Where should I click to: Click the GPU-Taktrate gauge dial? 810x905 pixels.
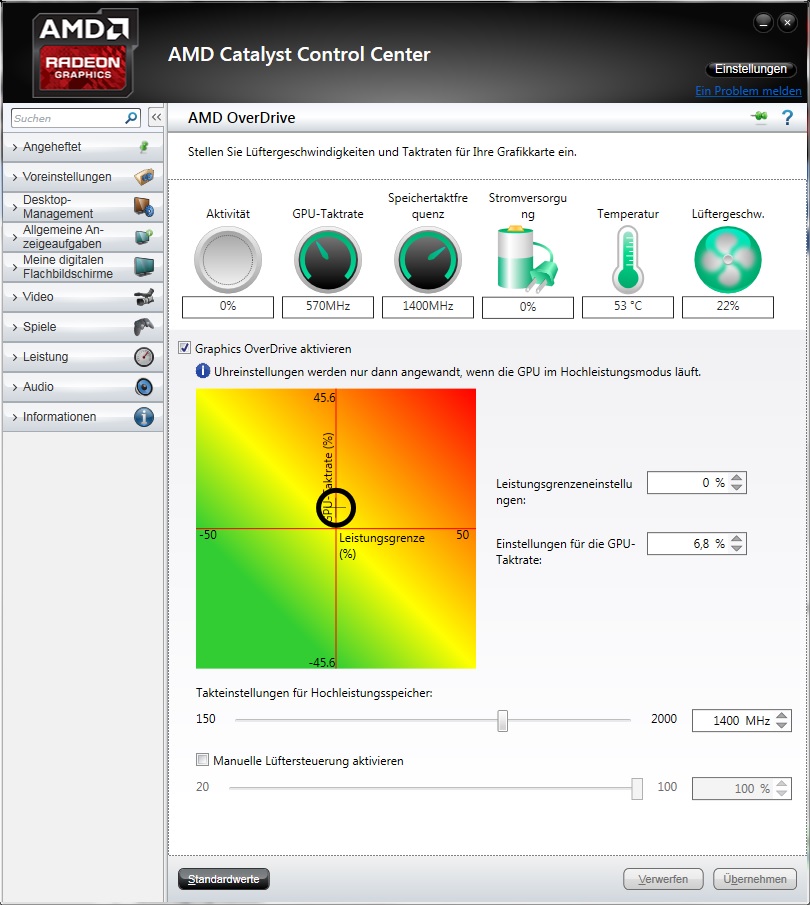(328, 260)
